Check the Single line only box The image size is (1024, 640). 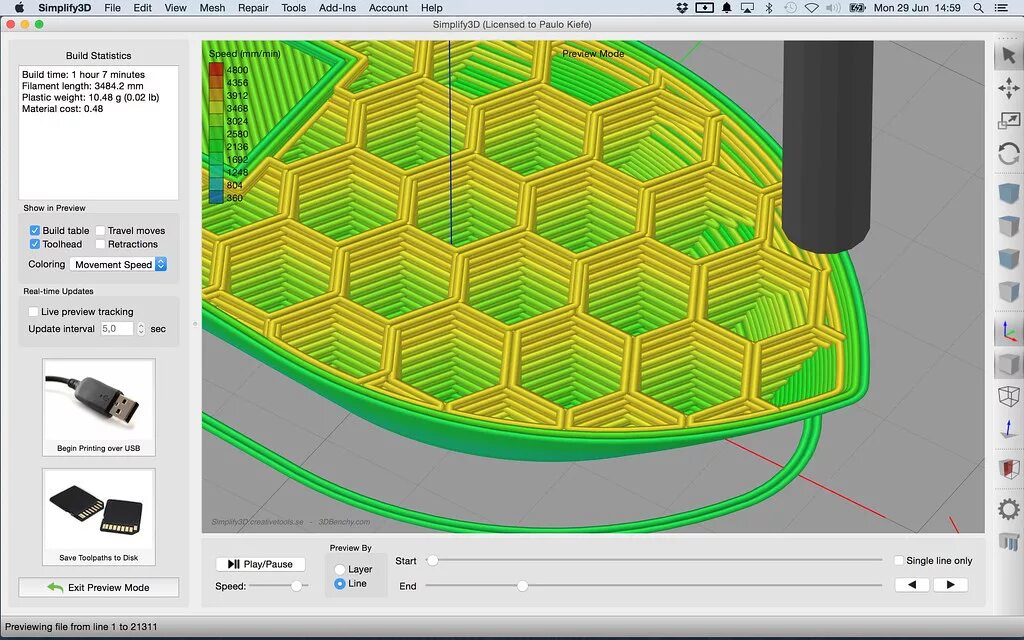pyautogui.click(x=899, y=560)
